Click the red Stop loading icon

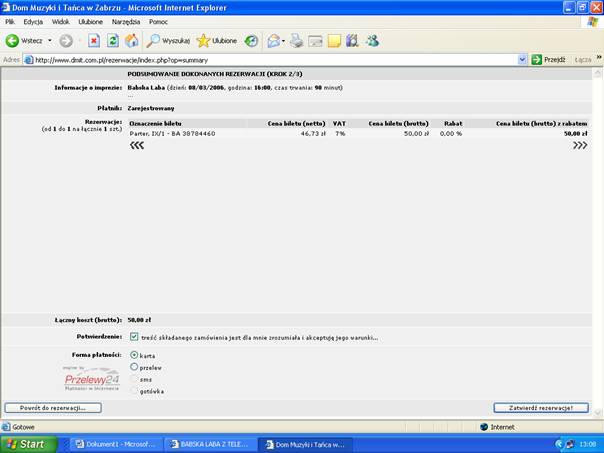94,41
